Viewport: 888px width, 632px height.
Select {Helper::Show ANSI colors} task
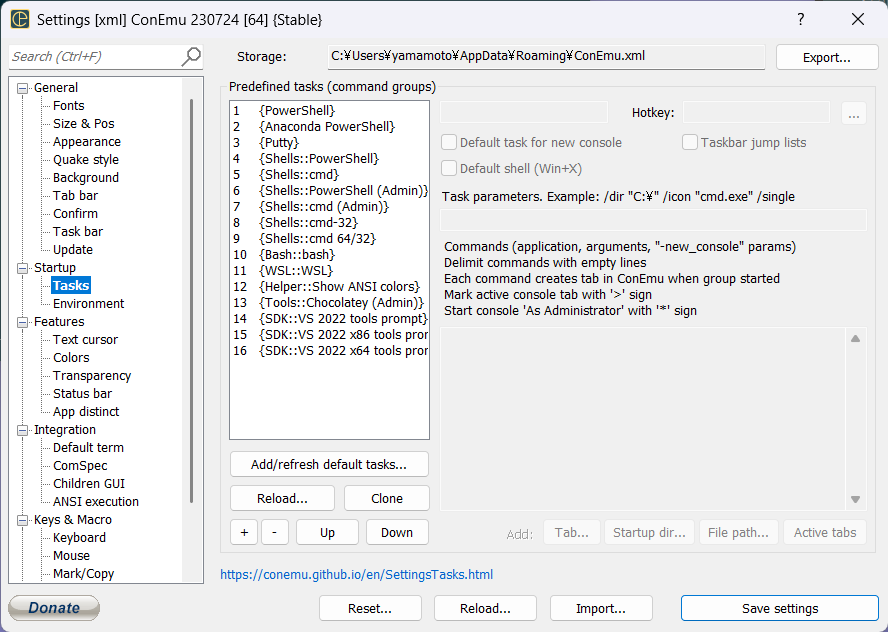pyautogui.click(x=328, y=287)
